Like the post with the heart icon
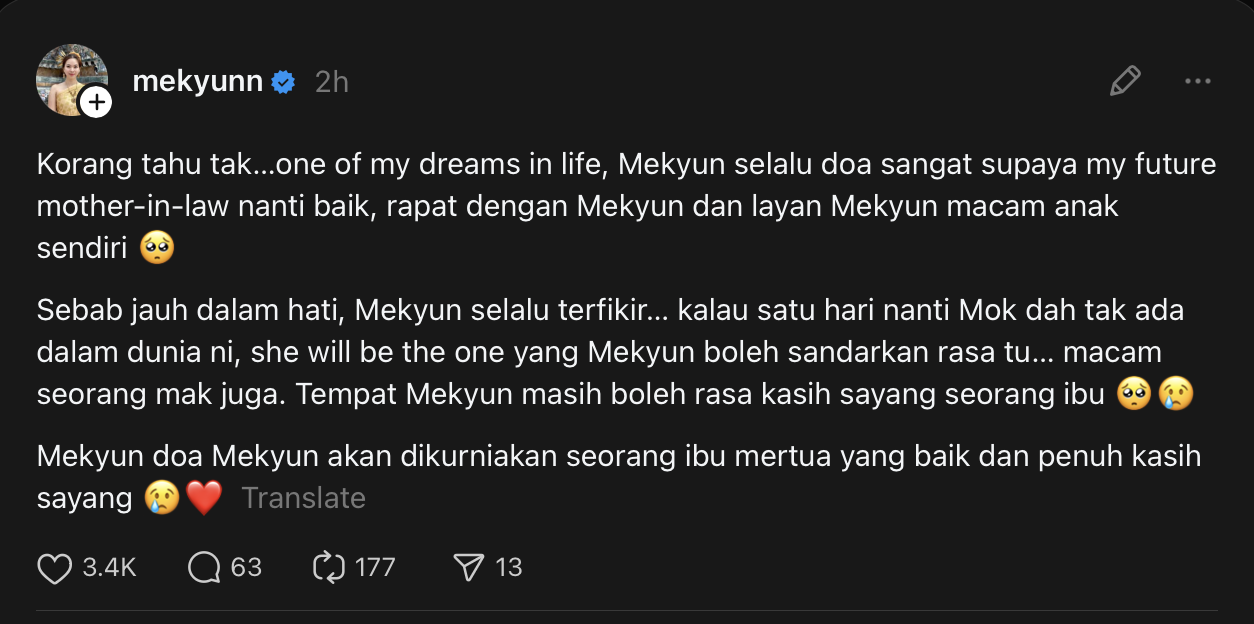Screen dimensions: 1254x624 coord(54,568)
